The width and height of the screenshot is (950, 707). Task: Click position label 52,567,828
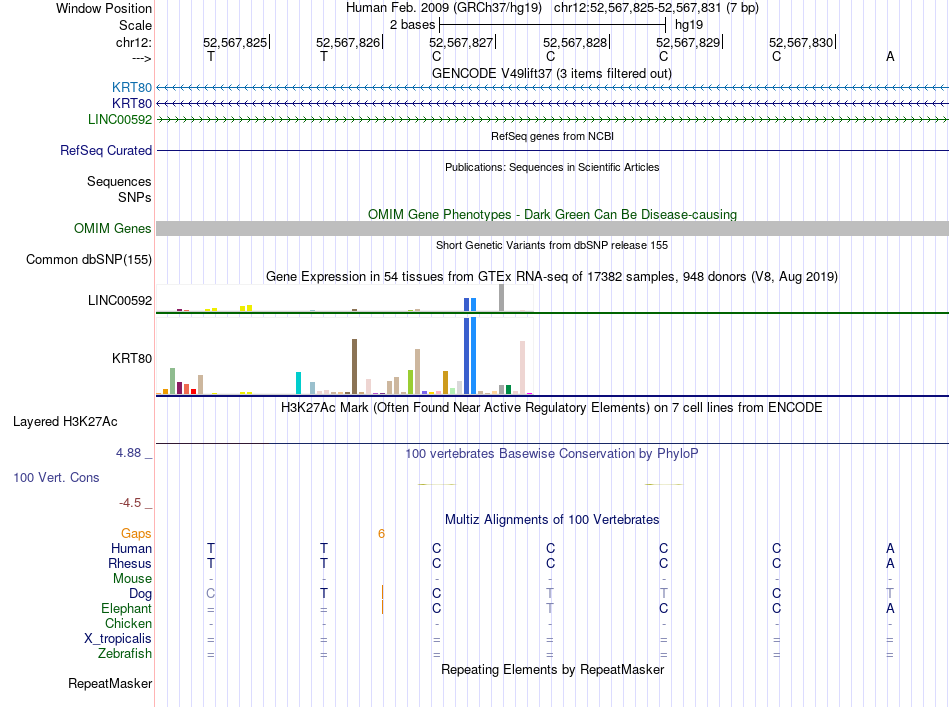(574, 42)
